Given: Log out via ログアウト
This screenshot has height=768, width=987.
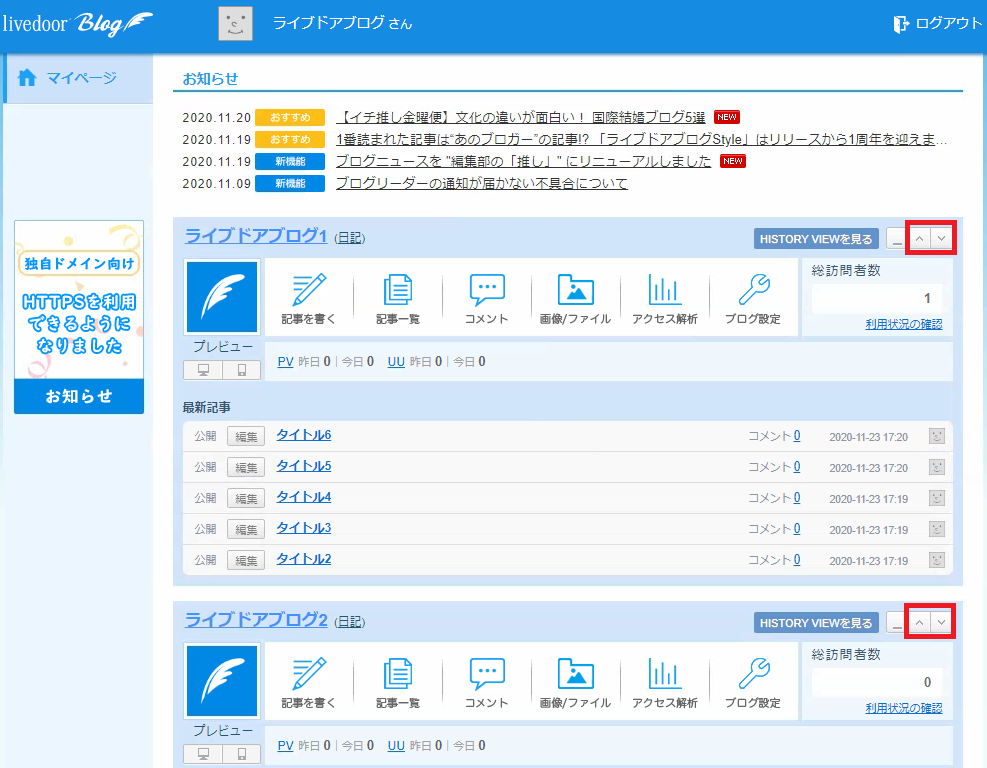Looking at the screenshot, I should click(x=937, y=24).
